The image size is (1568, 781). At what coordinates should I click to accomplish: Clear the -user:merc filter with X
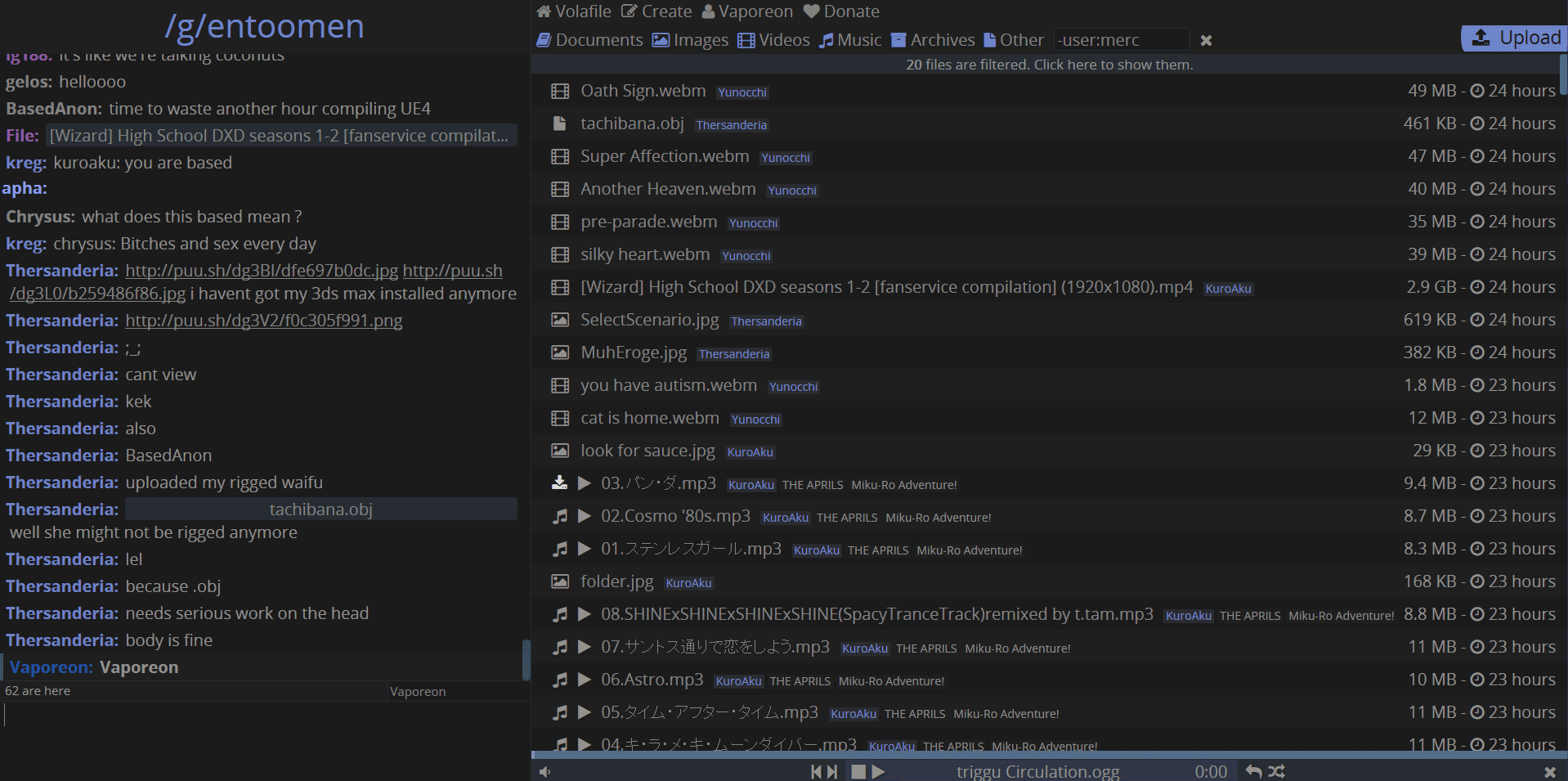[1206, 40]
